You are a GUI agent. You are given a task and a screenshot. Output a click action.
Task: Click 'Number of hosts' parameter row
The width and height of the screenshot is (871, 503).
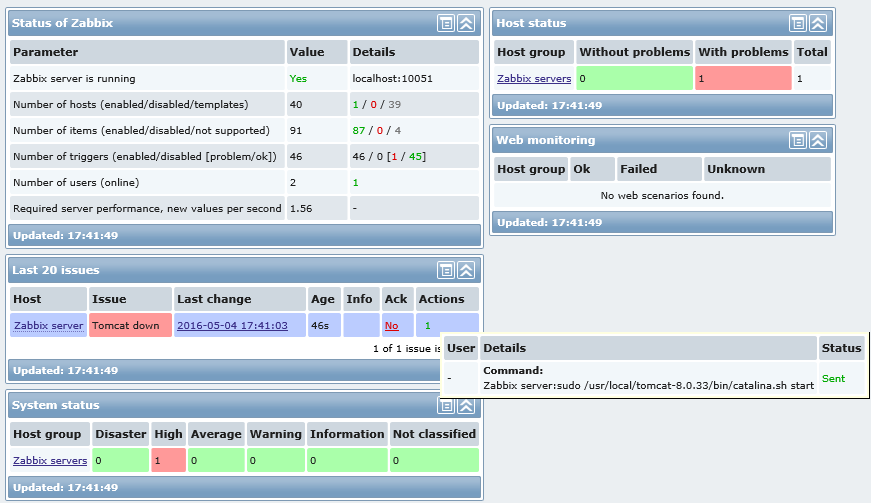click(244, 104)
